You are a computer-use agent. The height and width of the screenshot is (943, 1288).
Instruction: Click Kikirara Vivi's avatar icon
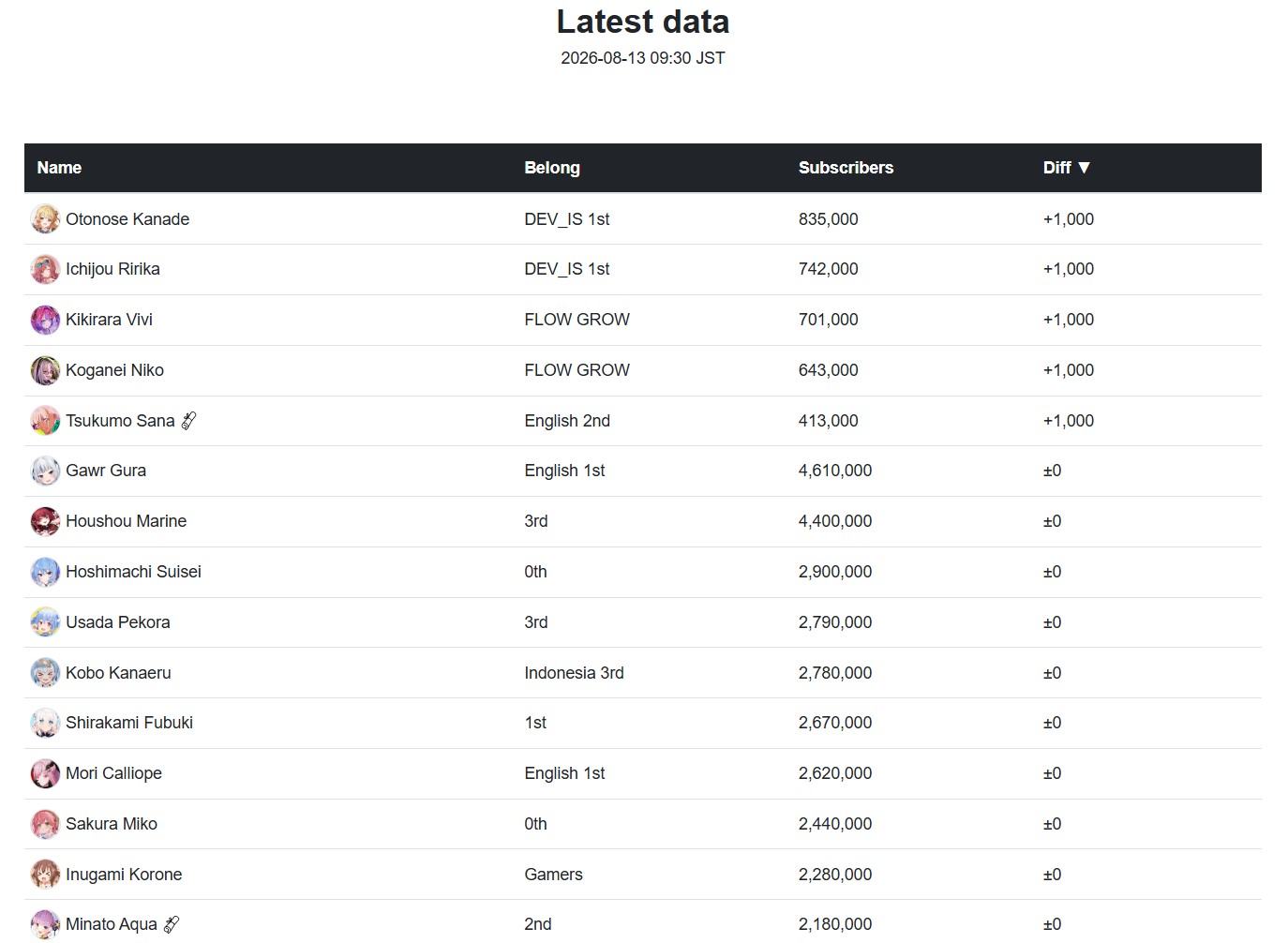45,320
